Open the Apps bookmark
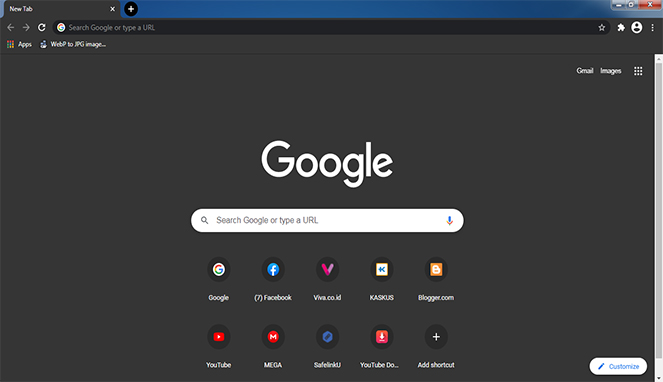This screenshot has width=663, height=382. (19, 44)
